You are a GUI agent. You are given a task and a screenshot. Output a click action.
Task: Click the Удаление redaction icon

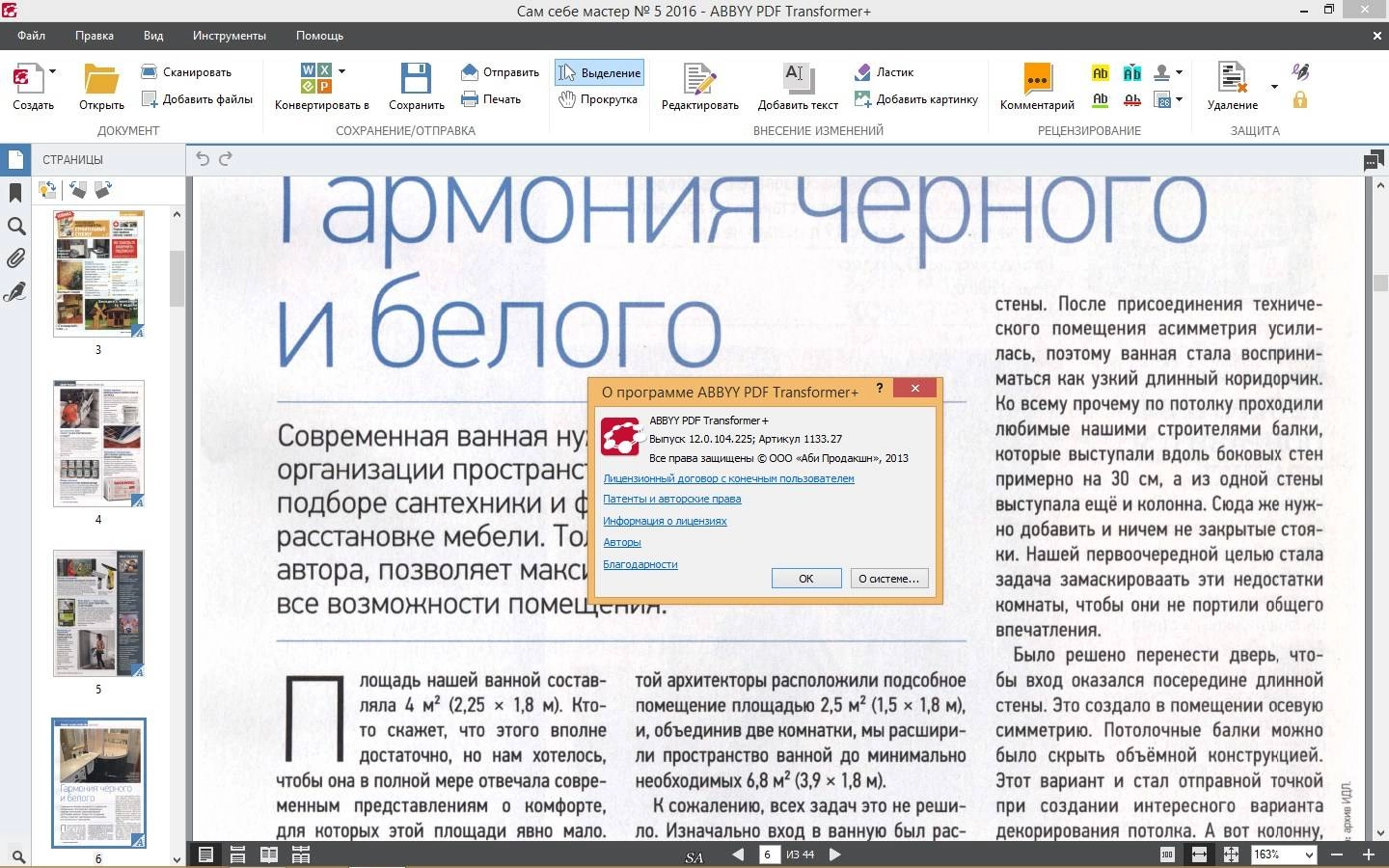[1233, 78]
